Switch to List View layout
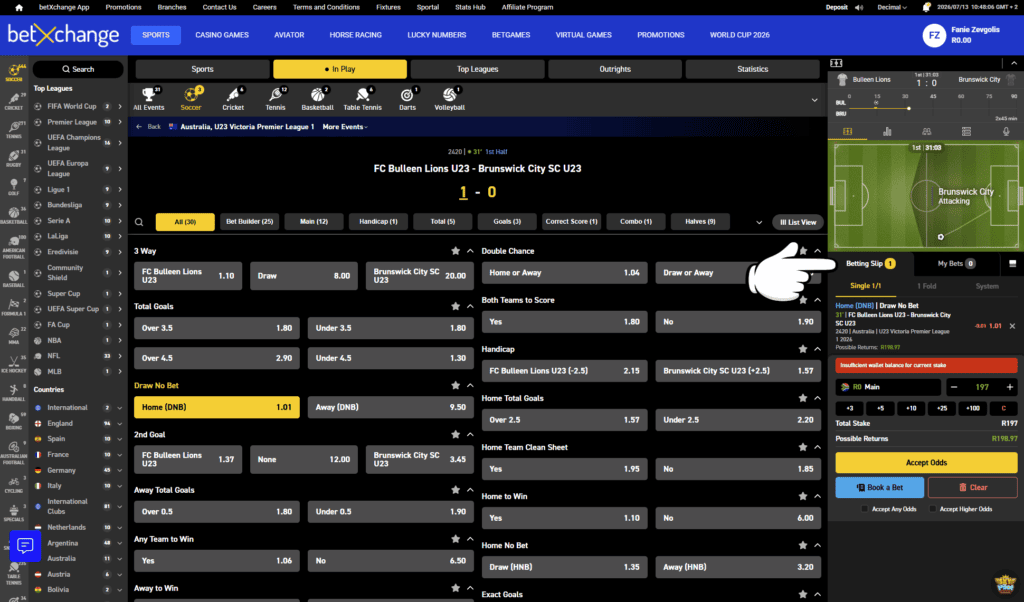 (797, 222)
